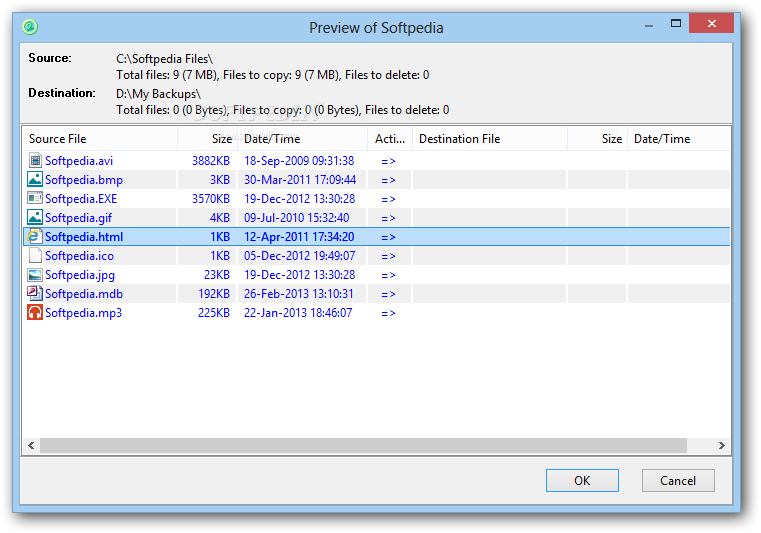761x533 pixels.
Task: Click the video icon beside Softpedia.avi
Action: [x=35, y=160]
